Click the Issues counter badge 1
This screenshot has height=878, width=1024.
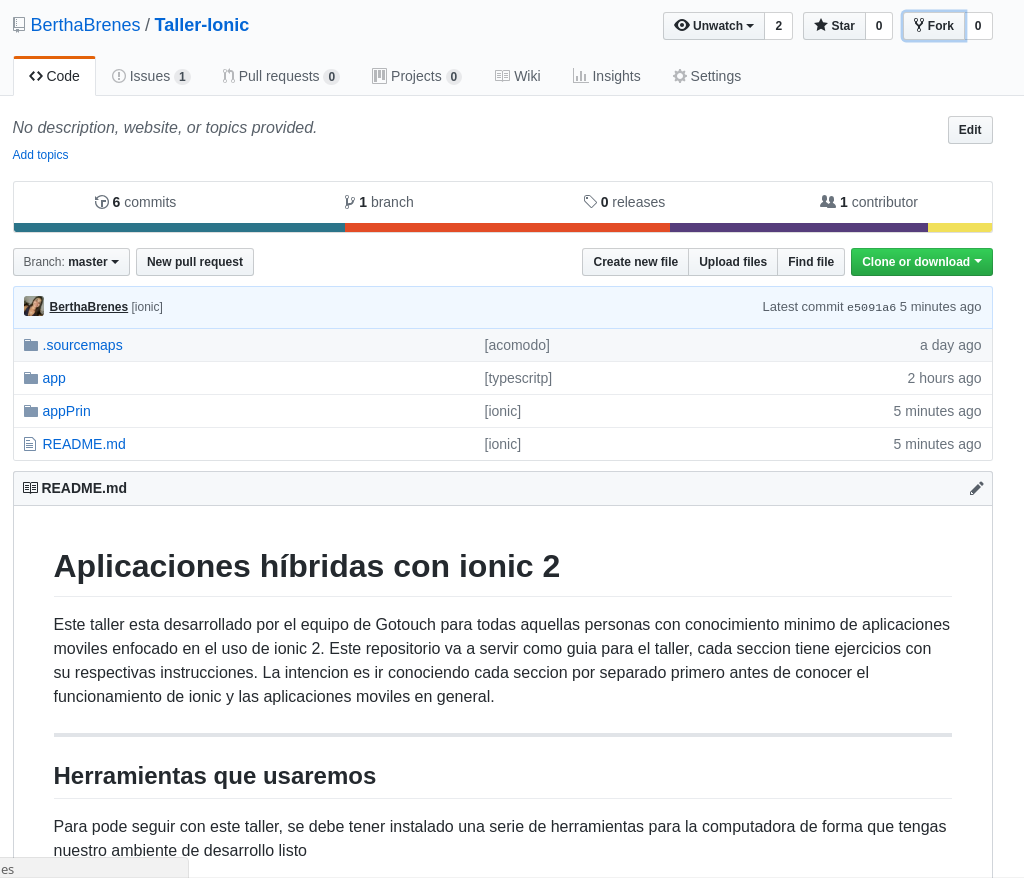[x=182, y=76]
